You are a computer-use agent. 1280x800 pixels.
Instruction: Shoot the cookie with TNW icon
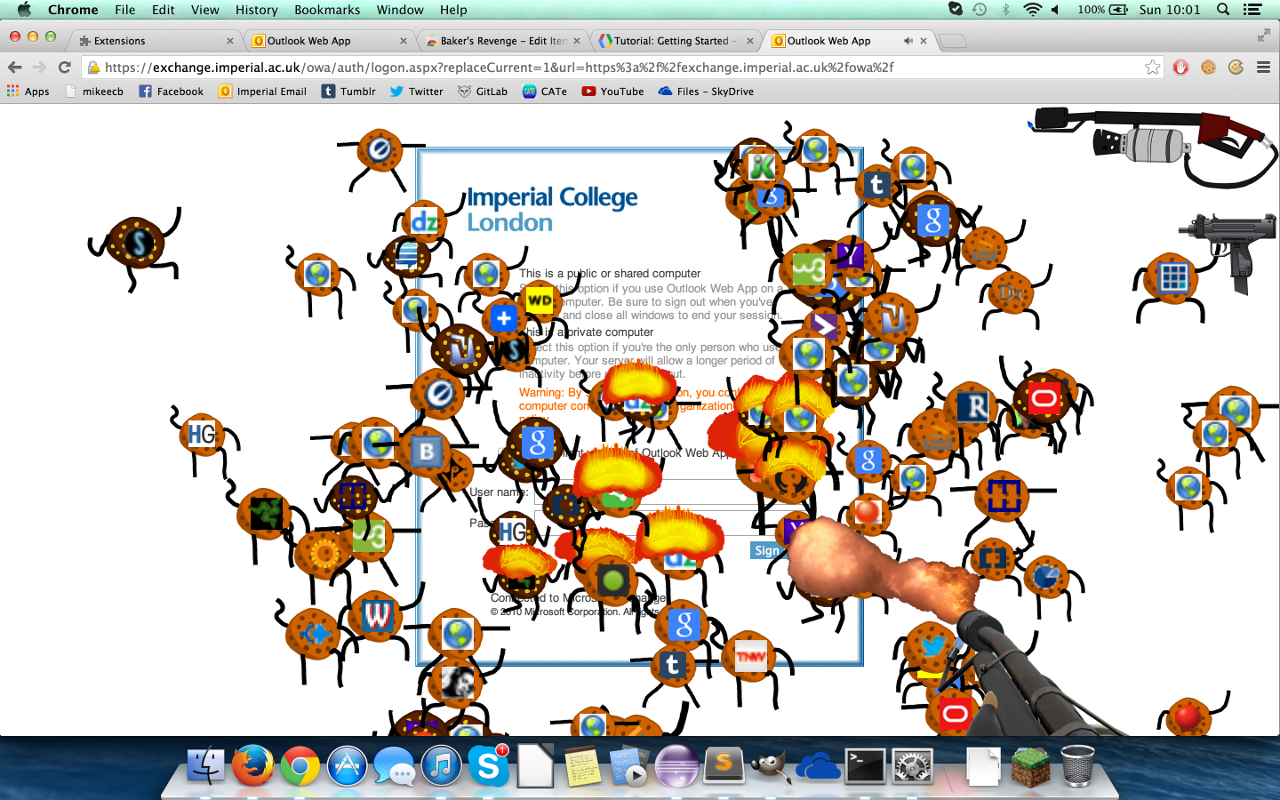[749, 656]
